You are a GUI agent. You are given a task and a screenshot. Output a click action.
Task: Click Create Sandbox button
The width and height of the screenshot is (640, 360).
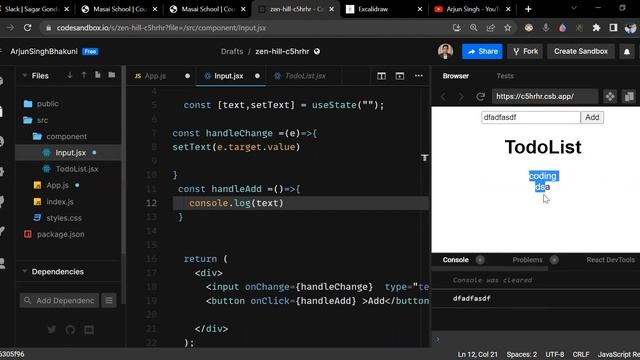[580, 51]
